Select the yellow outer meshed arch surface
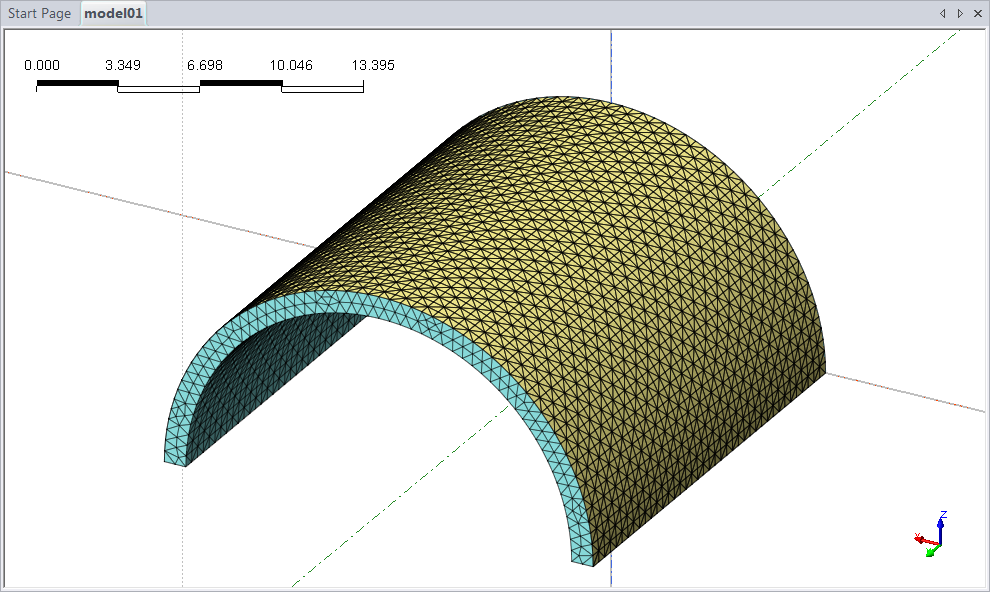 coord(620,250)
